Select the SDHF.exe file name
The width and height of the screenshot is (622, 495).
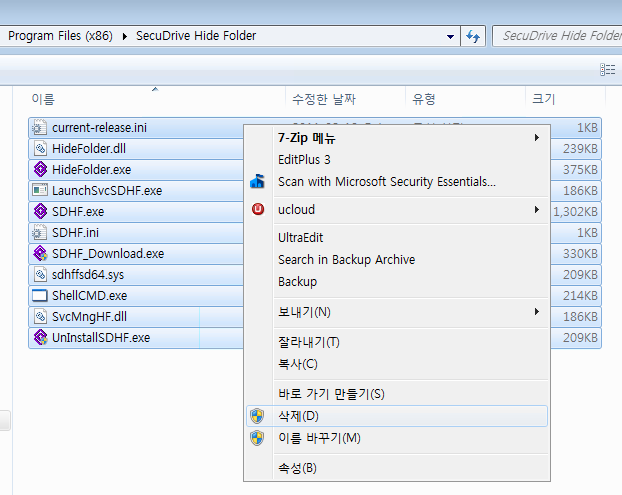[x=78, y=212]
